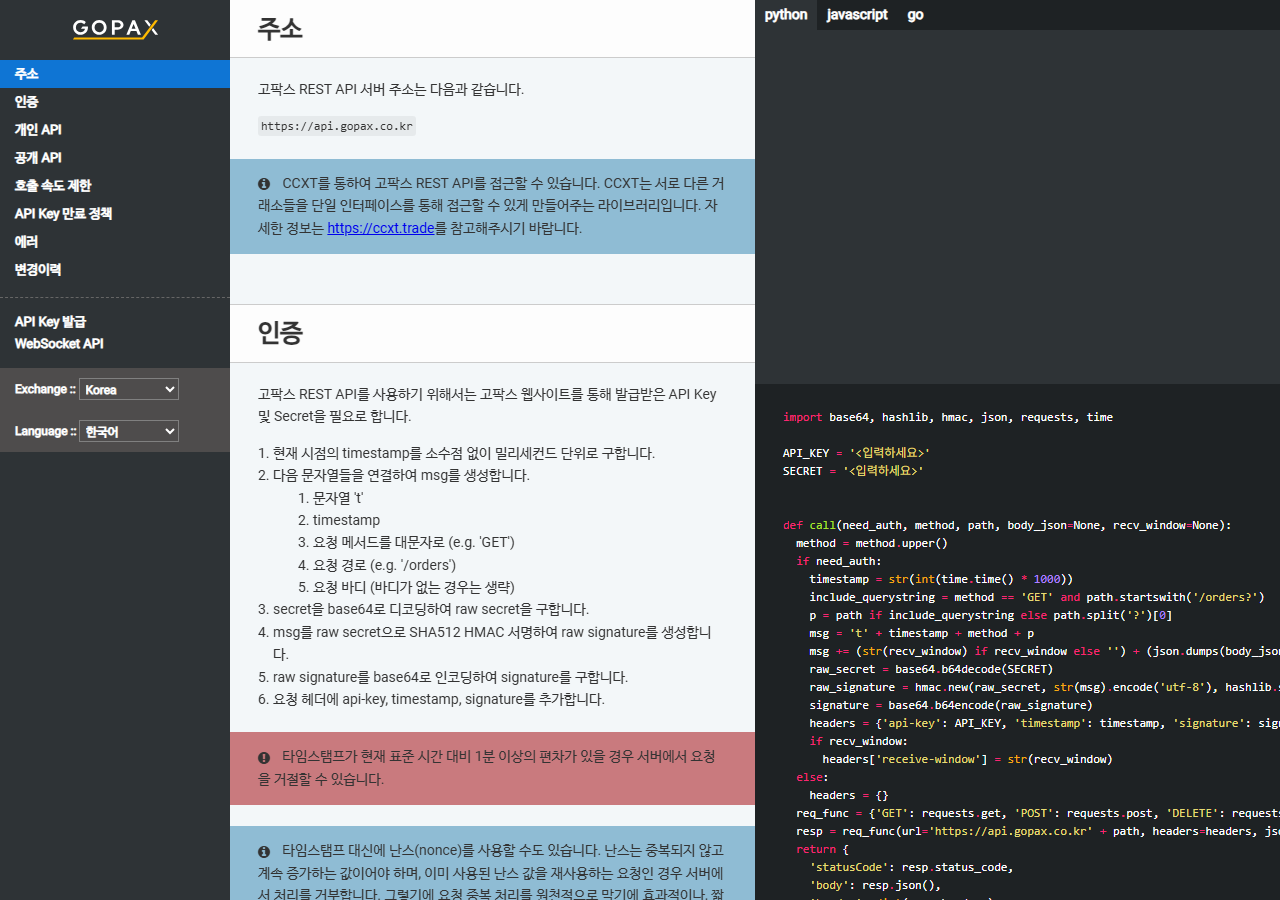The image size is (1280, 900).
Task: Go to API Key 만료 정책
Action: pyautogui.click(x=115, y=214)
